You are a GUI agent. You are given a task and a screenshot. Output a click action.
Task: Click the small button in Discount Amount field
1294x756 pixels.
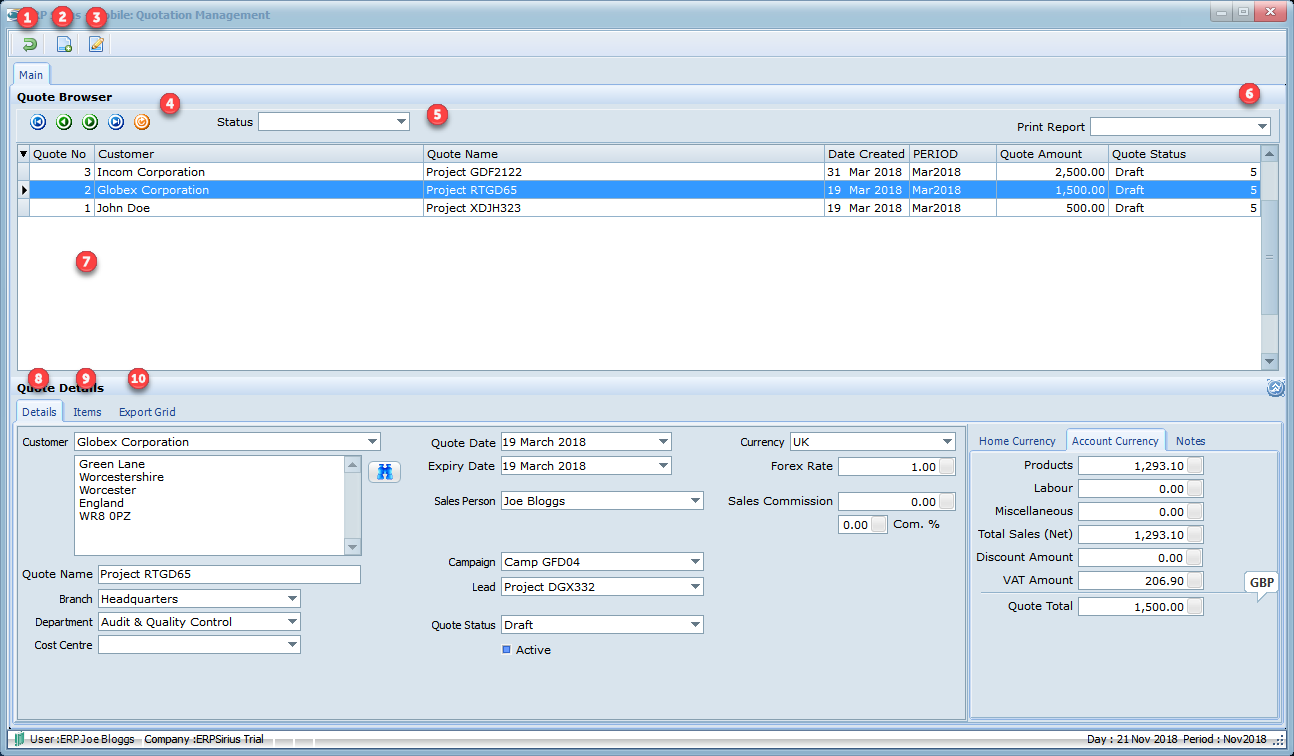coord(1195,557)
